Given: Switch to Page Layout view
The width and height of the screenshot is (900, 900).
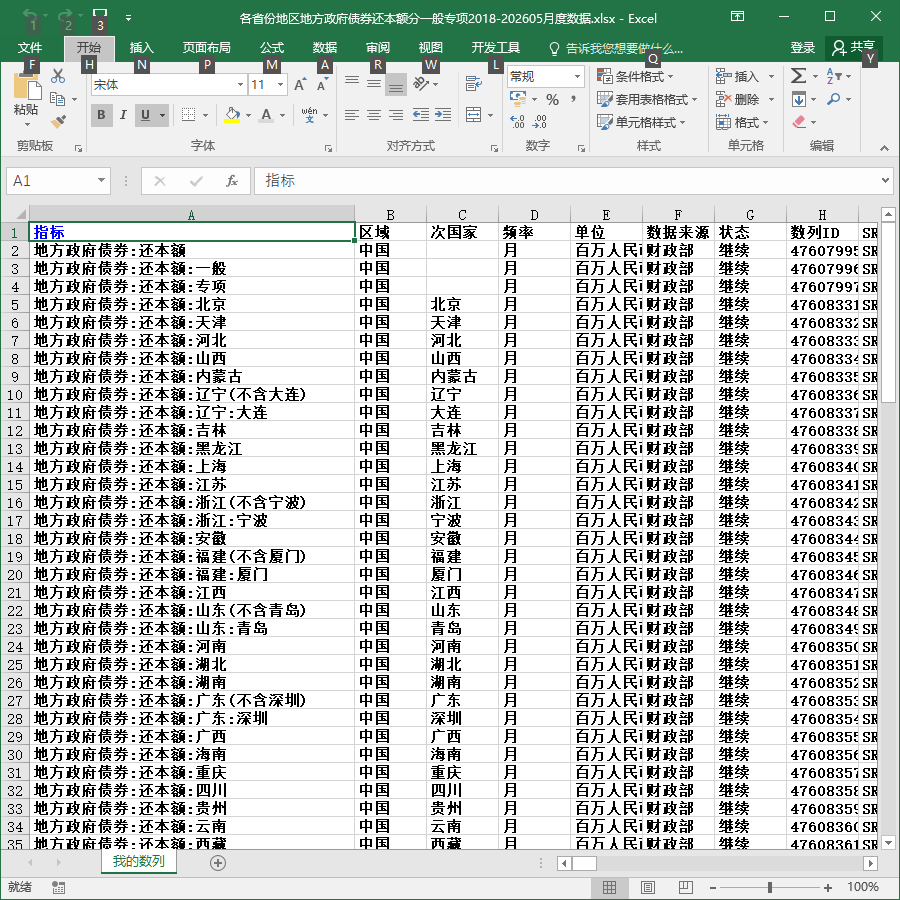Looking at the screenshot, I should 647,887.
